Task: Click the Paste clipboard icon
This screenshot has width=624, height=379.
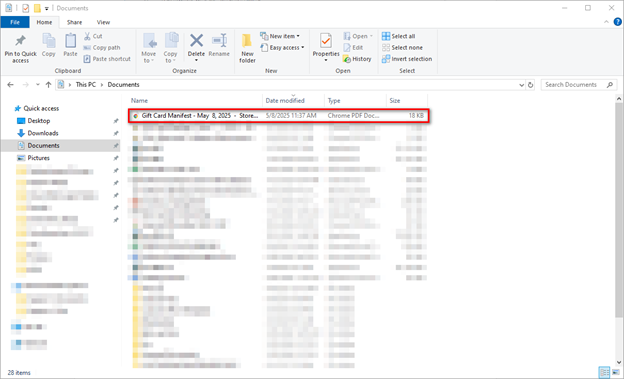Action: [70, 40]
